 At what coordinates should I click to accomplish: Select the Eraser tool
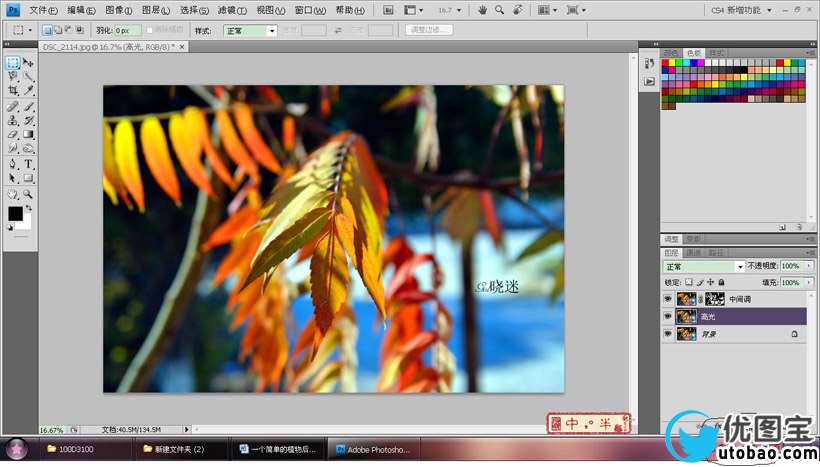coord(13,134)
